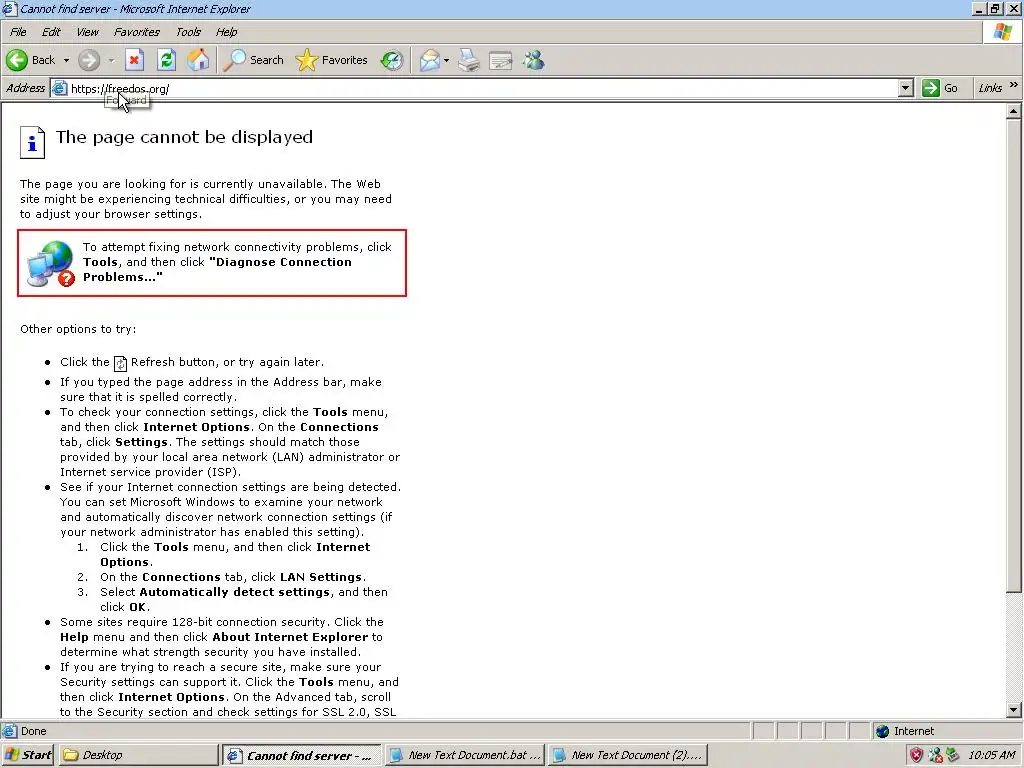Click the red security shield tray icon
The width and height of the screenshot is (1024, 768).
[x=916, y=755]
